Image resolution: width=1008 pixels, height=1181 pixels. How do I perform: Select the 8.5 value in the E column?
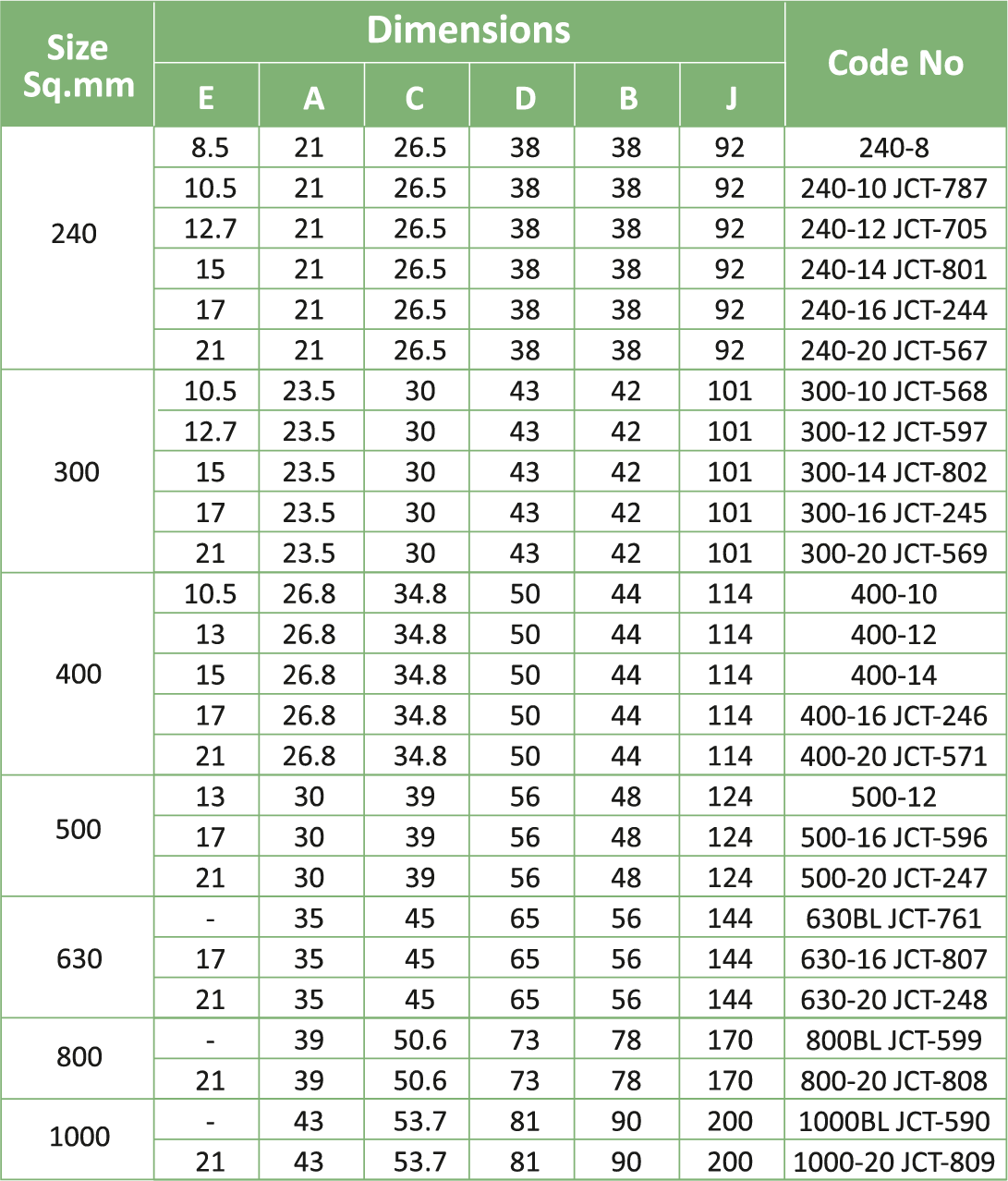210,148
